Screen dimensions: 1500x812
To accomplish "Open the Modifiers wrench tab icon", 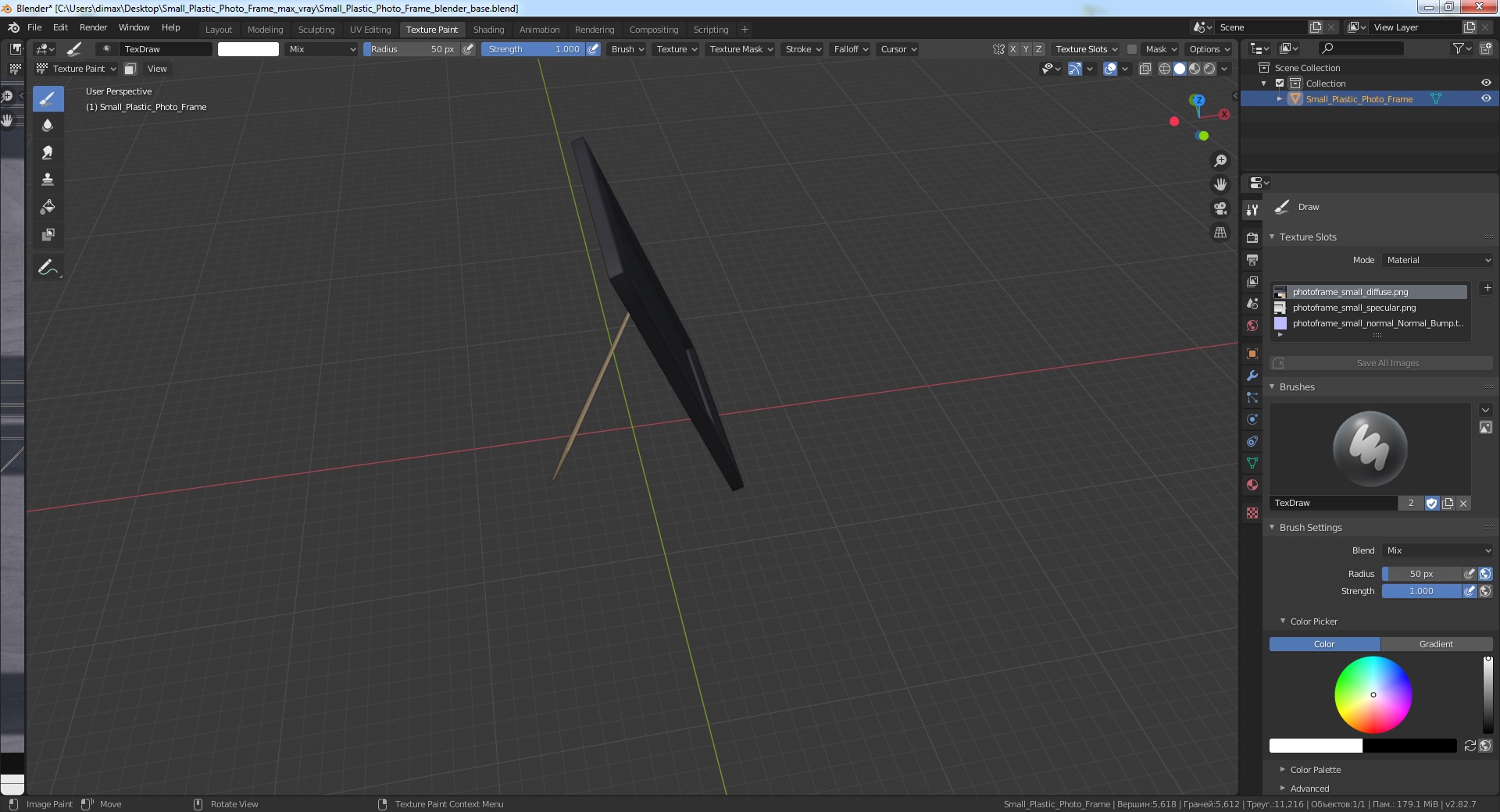I will [1252, 376].
